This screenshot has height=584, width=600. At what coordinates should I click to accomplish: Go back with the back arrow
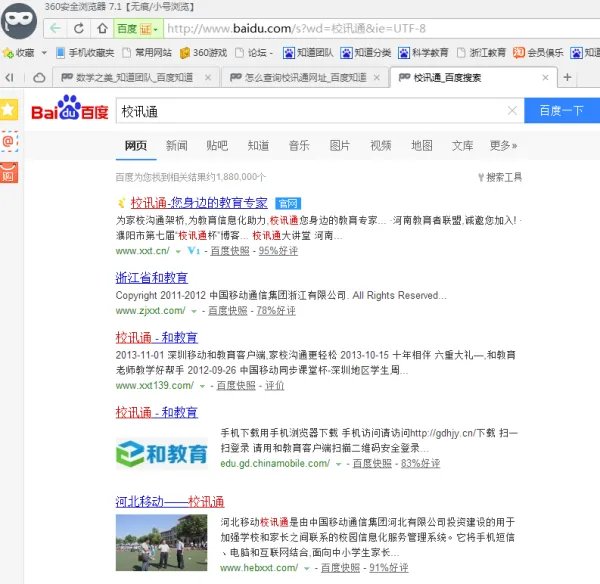[x=55, y=28]
